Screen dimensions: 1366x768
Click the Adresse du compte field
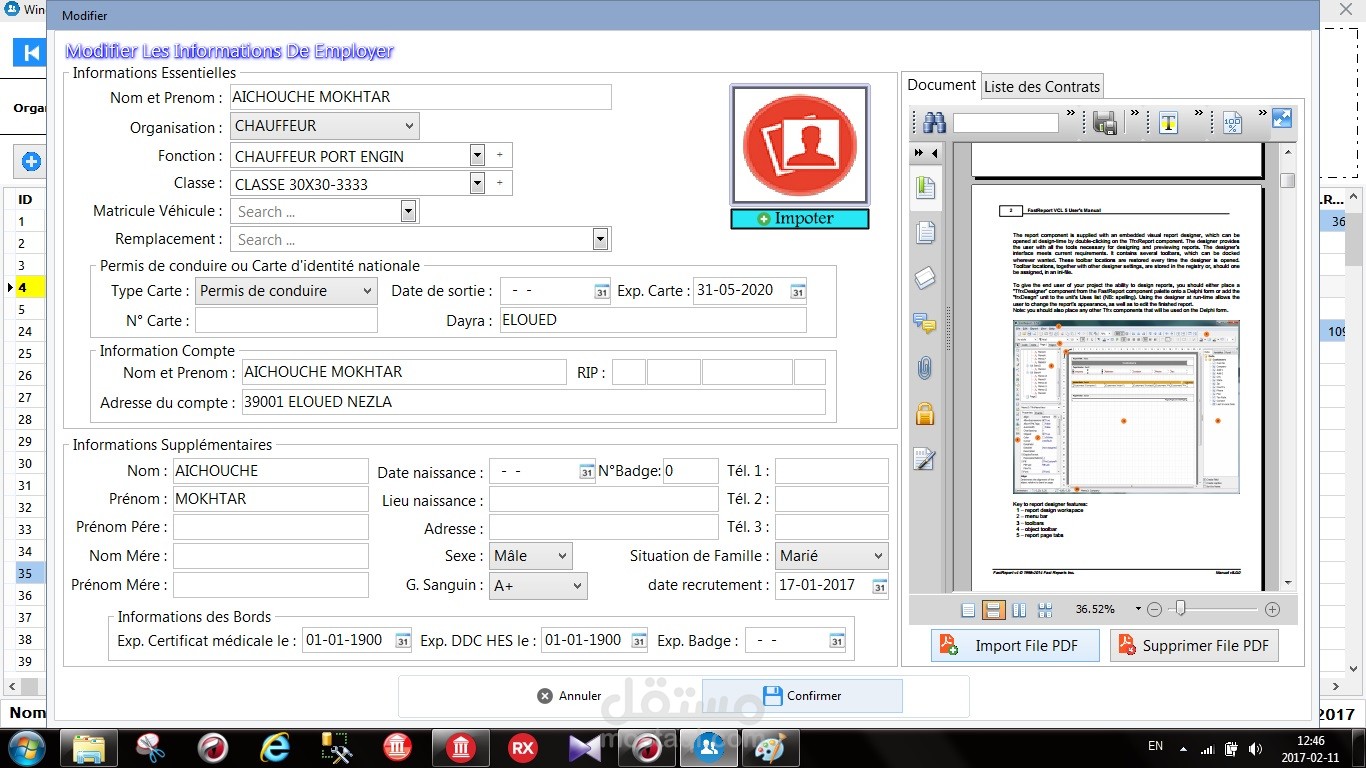pyautogui.click(x=534, y=402)
